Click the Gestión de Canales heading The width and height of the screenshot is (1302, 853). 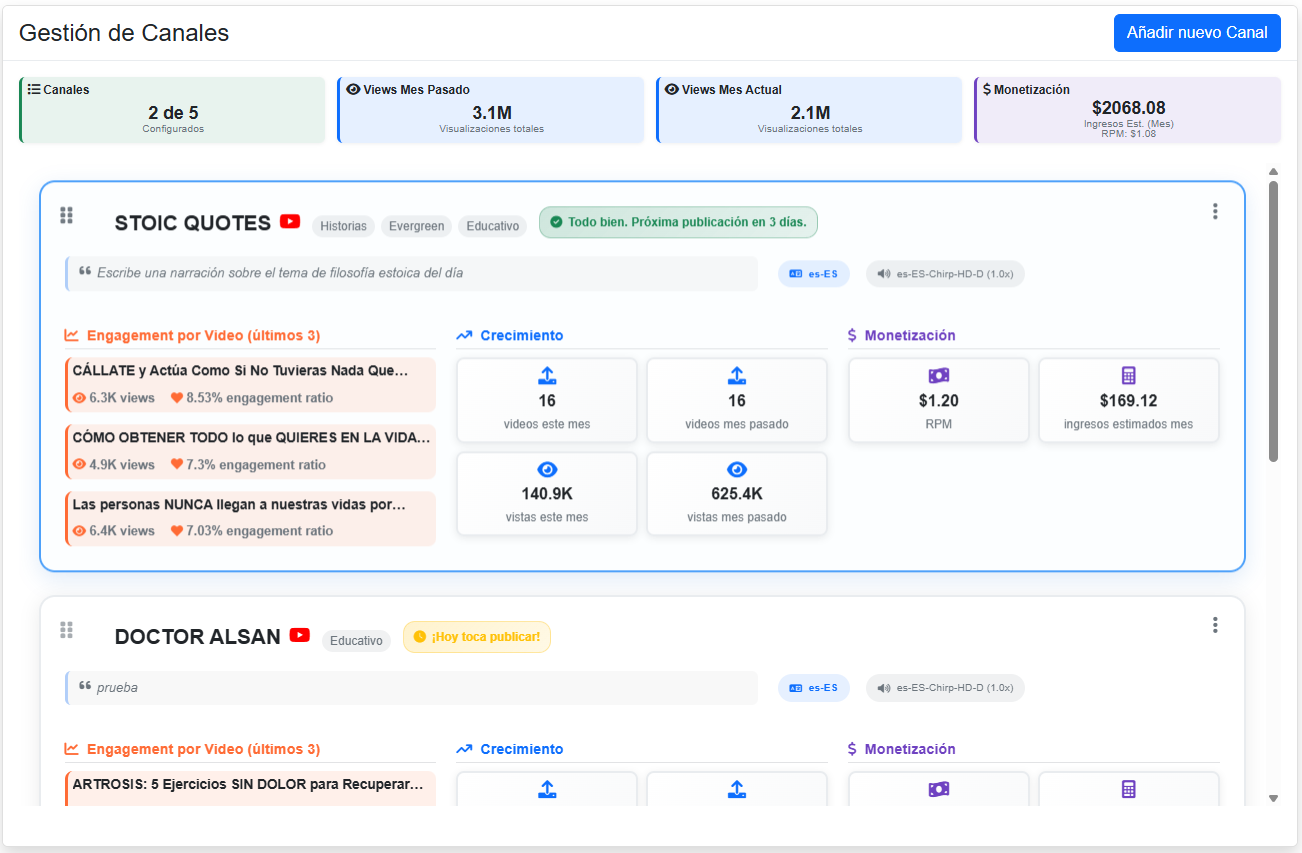click(124, 33)
